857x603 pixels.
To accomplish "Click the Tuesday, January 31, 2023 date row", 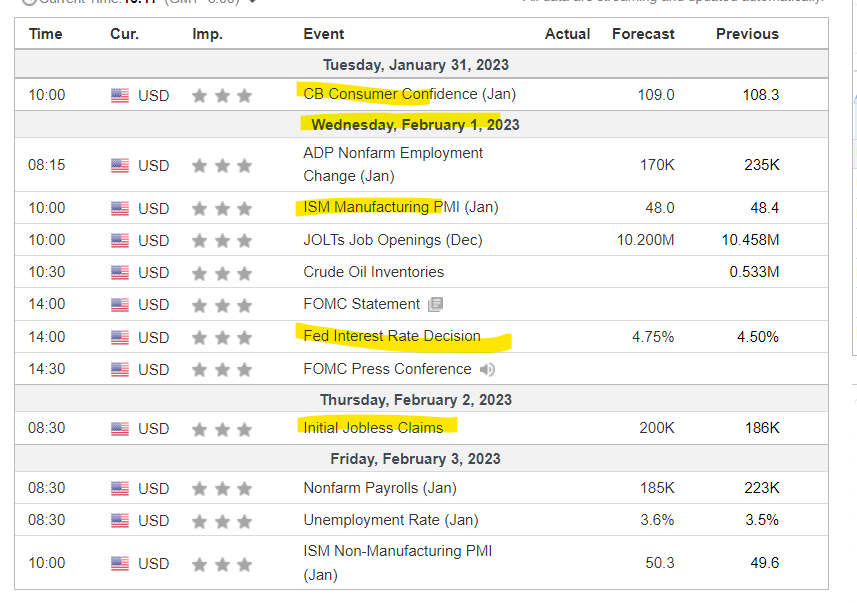I will (x=421, y=65).
